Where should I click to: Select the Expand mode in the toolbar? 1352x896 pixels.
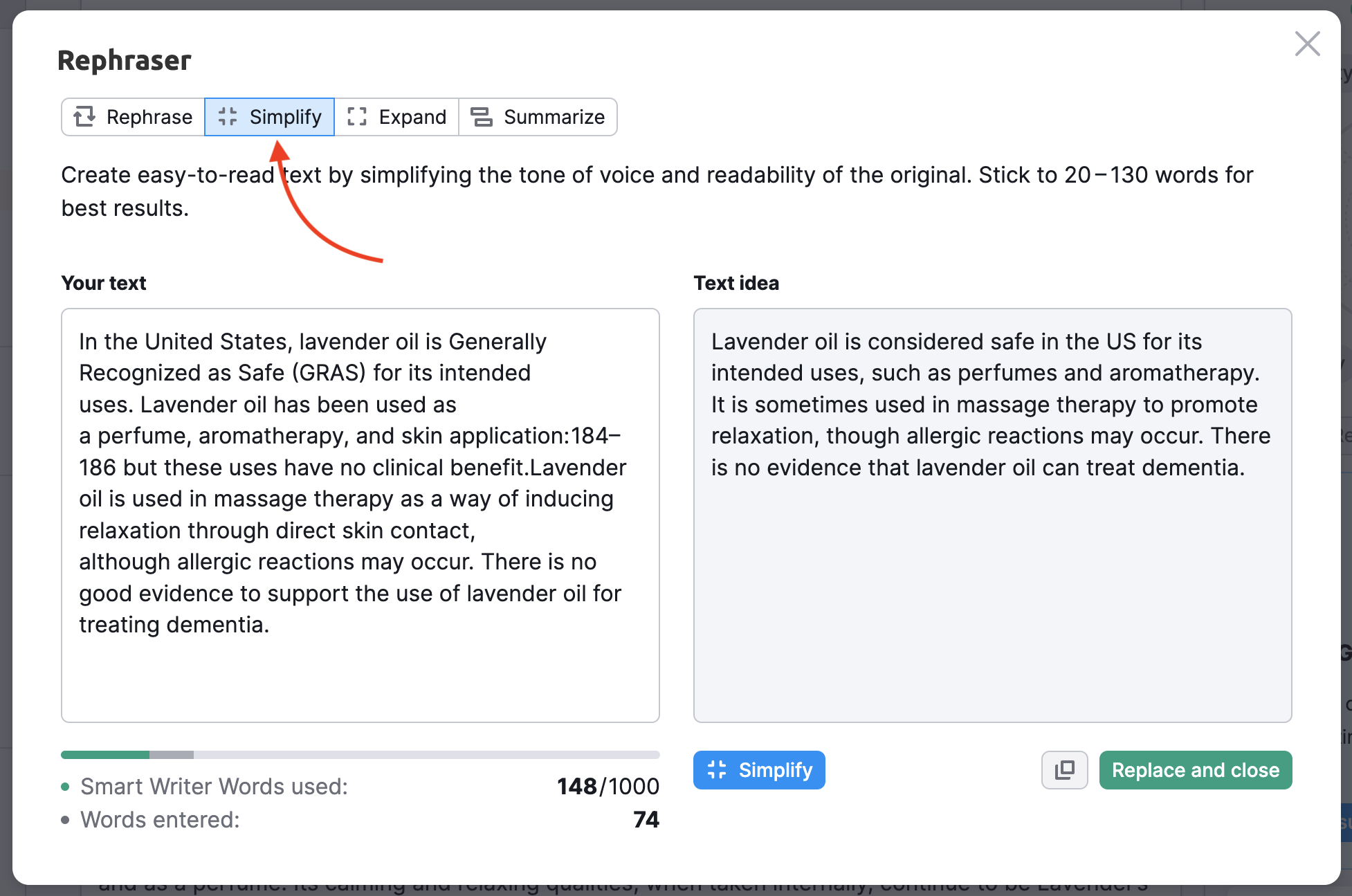396,116
